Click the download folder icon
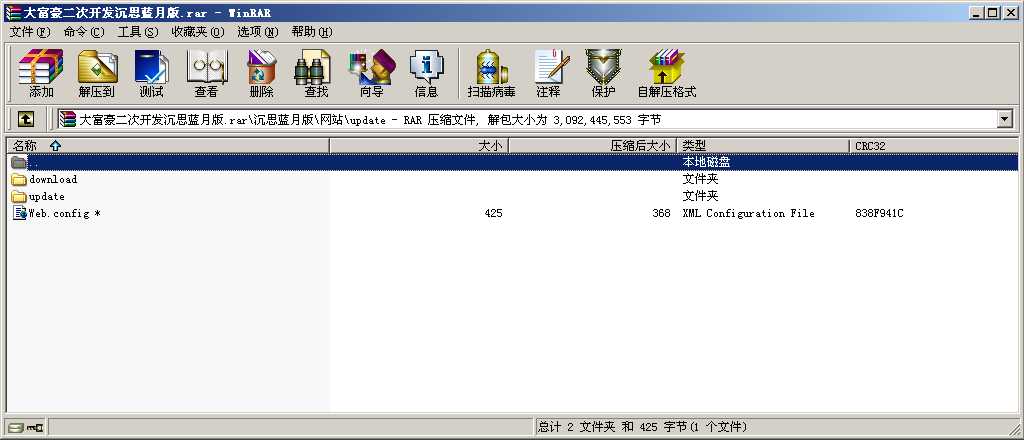Image resolution: width=1024 pixels, height=440 pixels. tap(19, 180)
